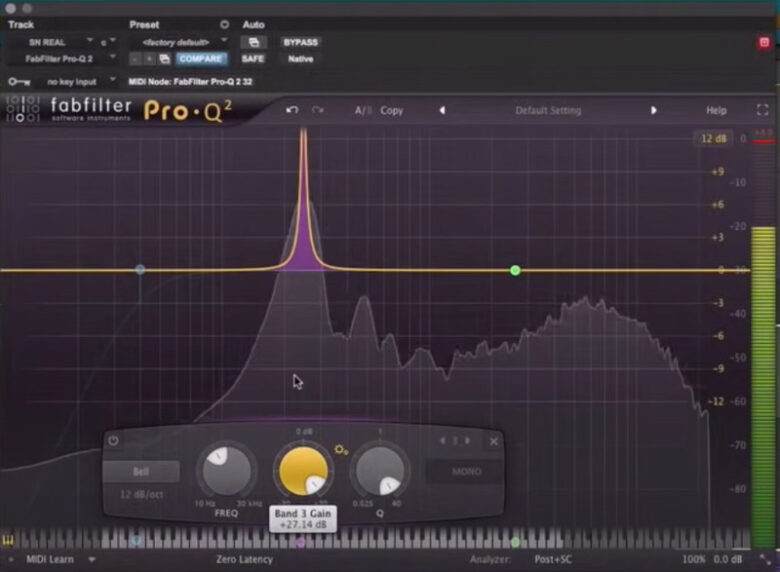Open the 12 dB display range dropdown
Screen dimensions: 780x572
tap(713, 139)
